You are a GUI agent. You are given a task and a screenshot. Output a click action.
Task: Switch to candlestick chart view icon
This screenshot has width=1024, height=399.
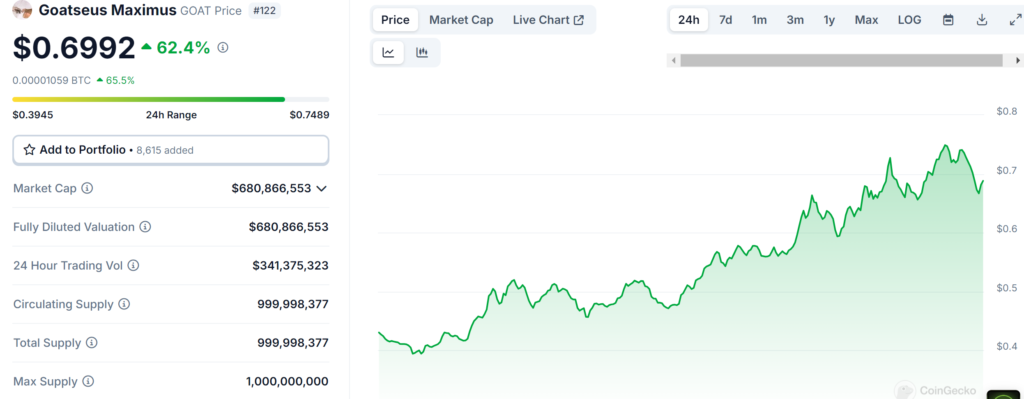(422, 53)
